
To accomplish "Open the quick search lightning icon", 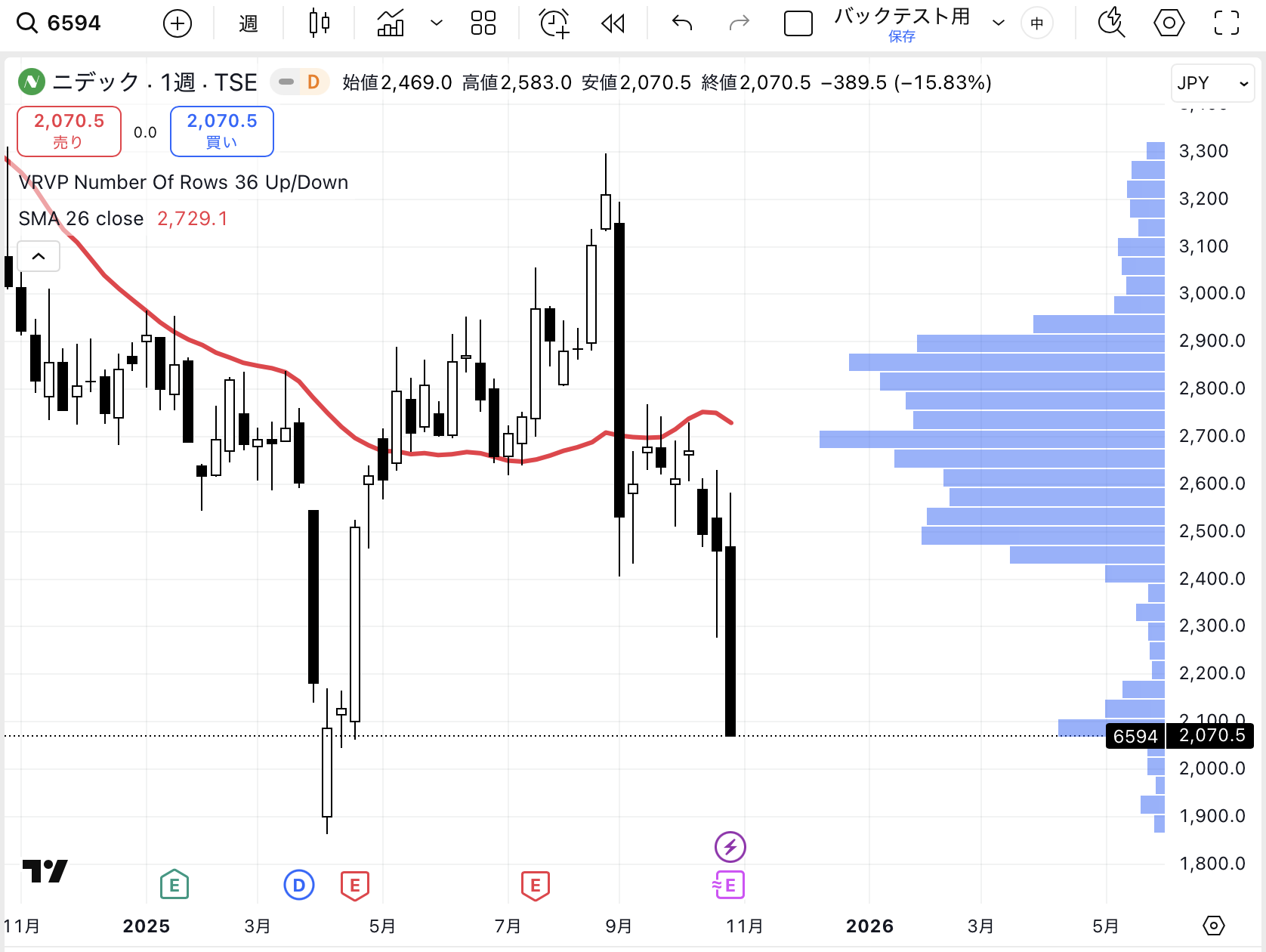I will pos(1110,23).
